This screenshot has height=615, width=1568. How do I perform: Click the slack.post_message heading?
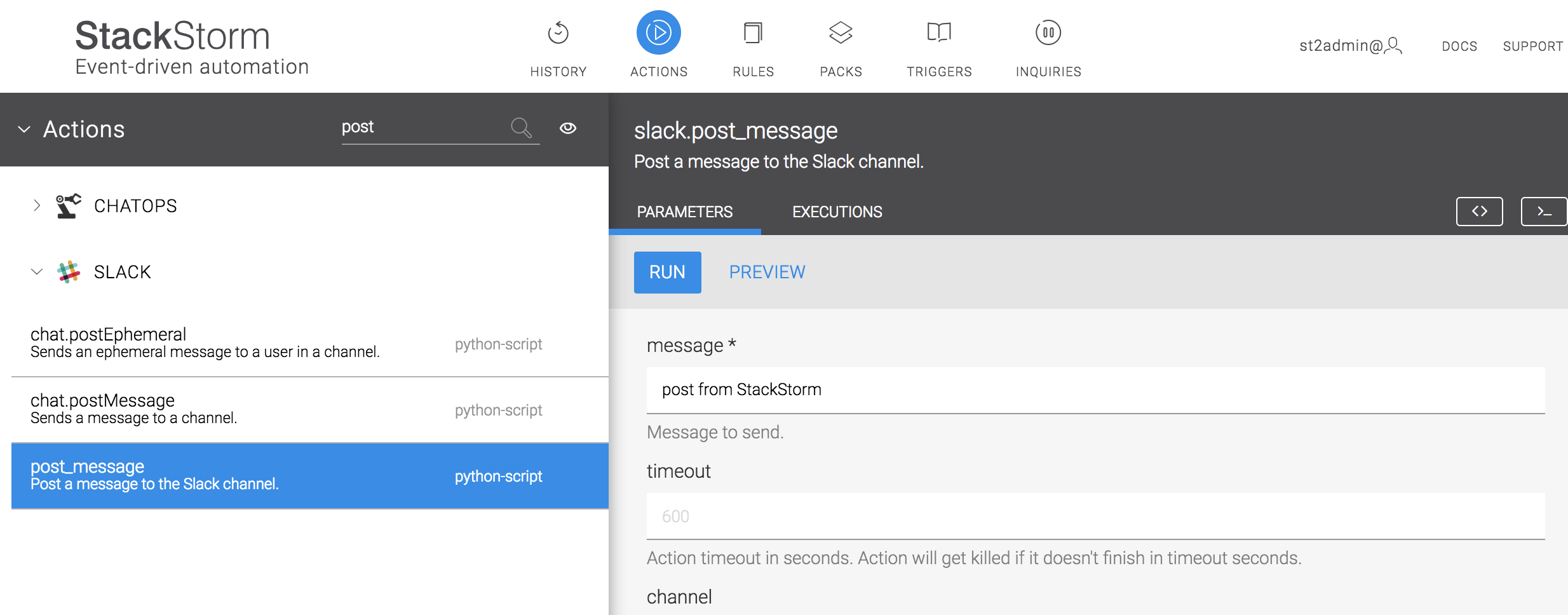pos(736,131)
